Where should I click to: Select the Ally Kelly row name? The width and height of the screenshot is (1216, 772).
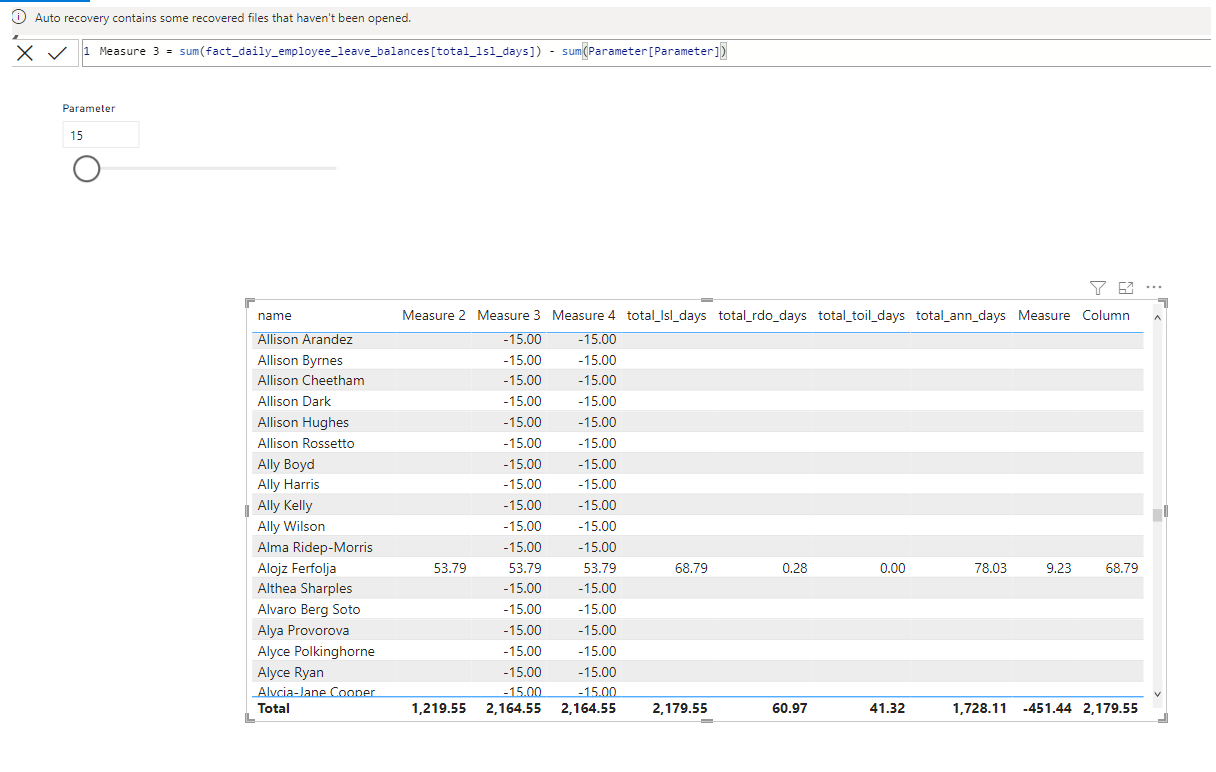pos(285,505)
